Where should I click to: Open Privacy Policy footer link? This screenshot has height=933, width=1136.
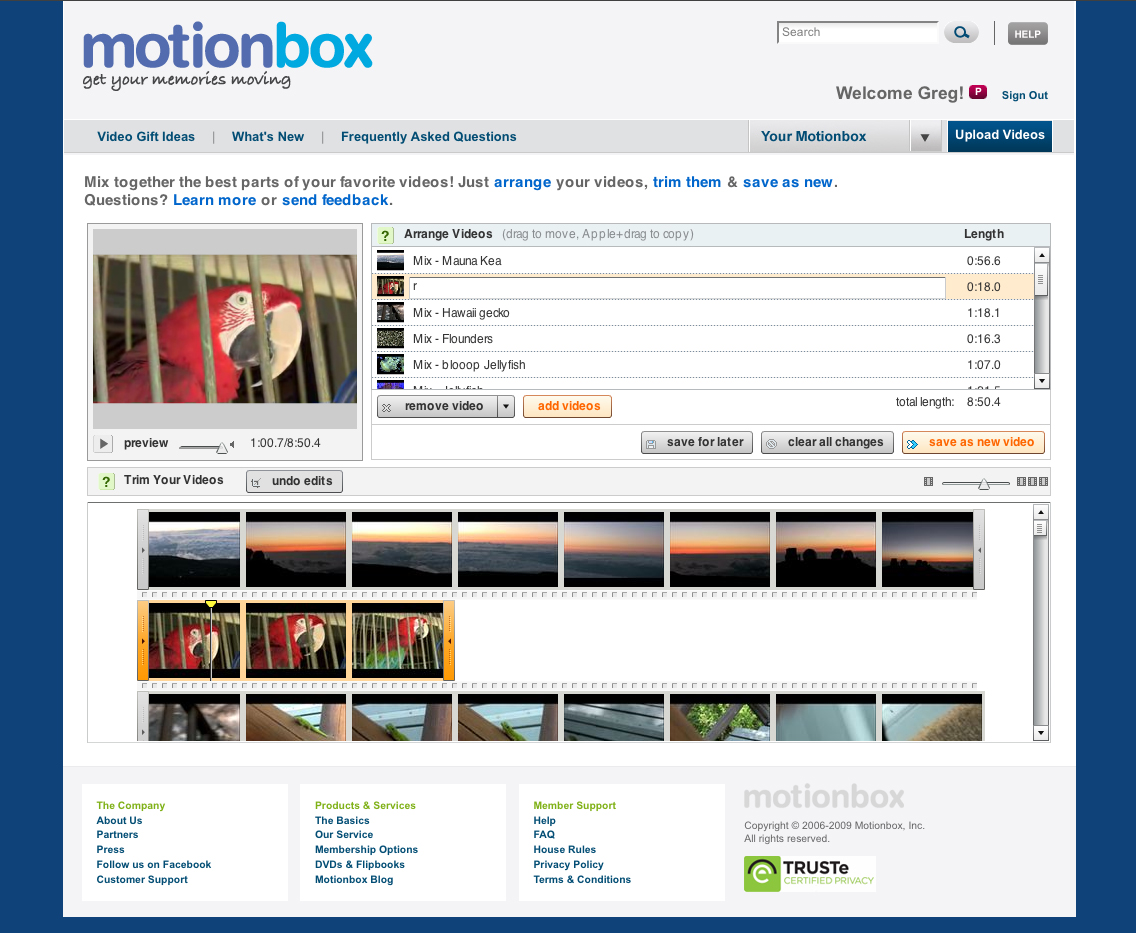(x=568, y=864)
